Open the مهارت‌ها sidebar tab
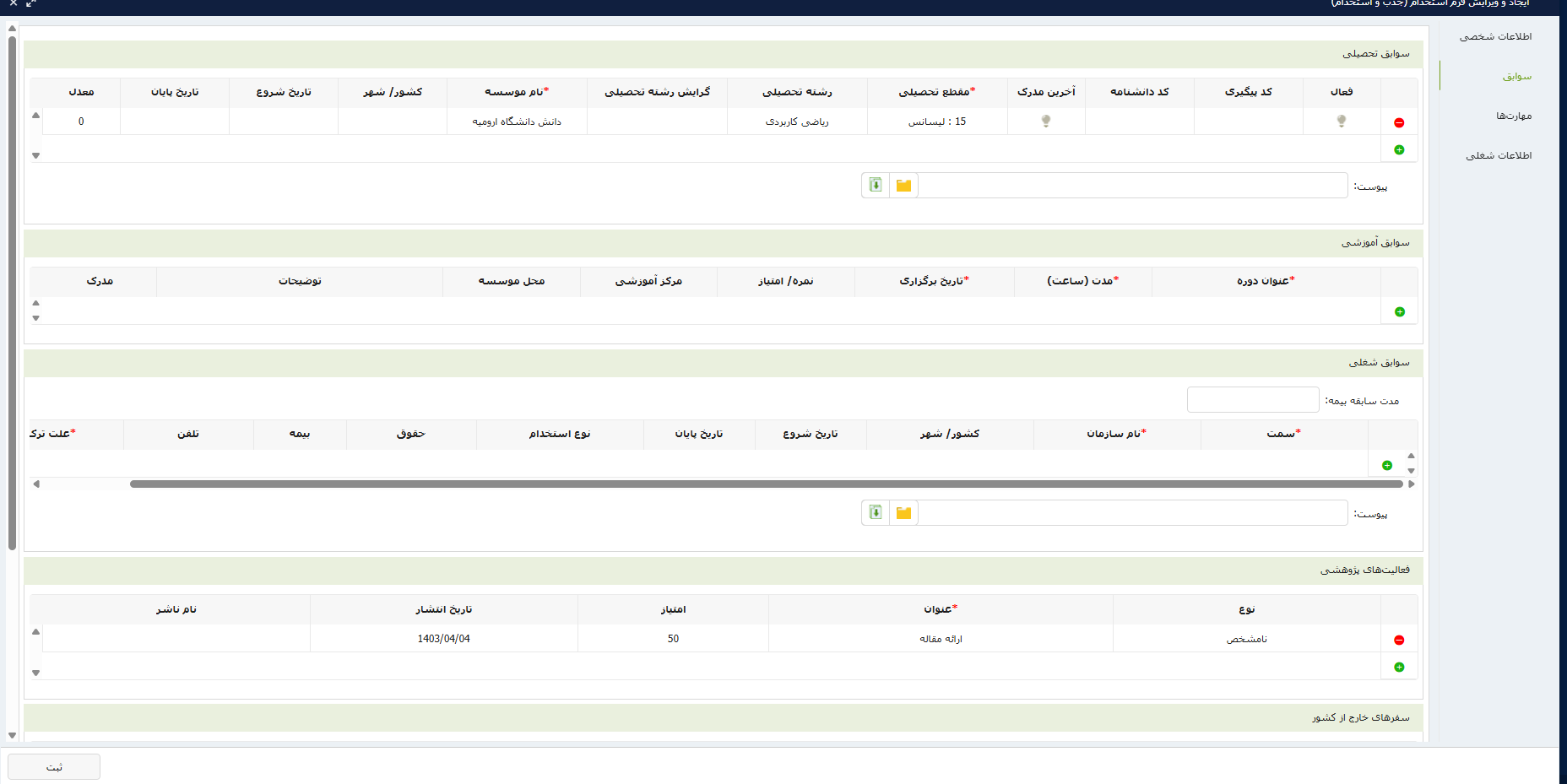Screen dimensions: 1567x784 click(1513, 116)
